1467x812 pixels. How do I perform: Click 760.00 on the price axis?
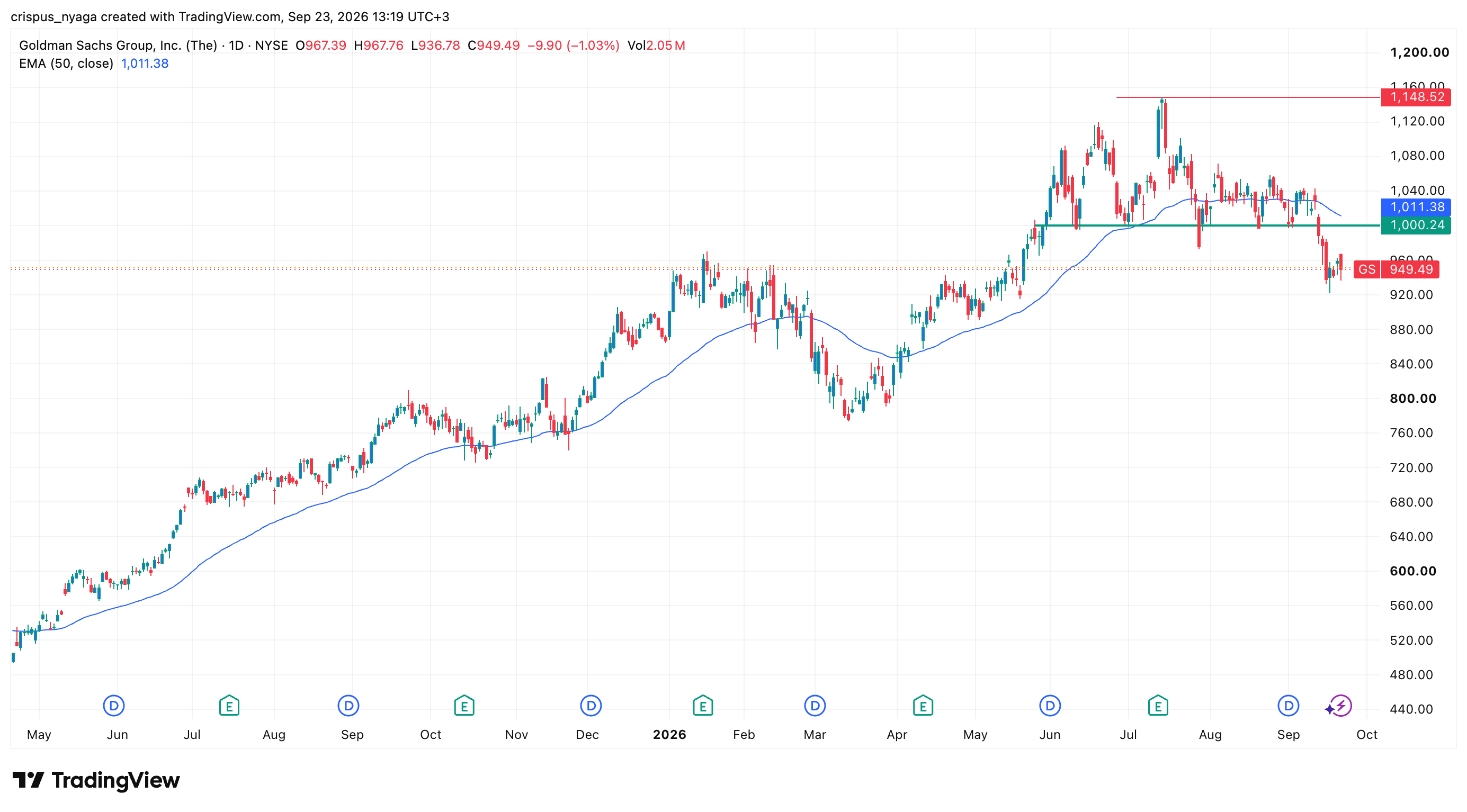[x=1411, y=433]
